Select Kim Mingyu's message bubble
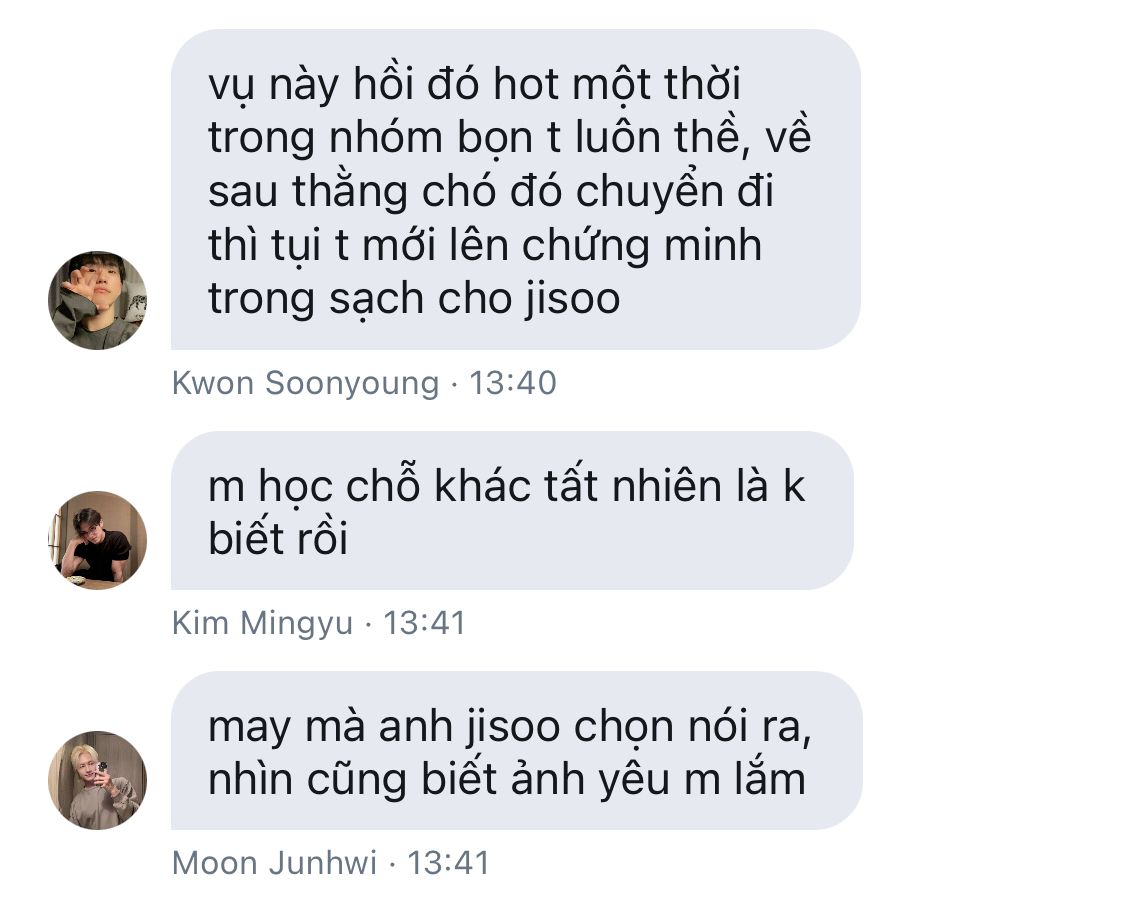This screenshot has width=1125, height=904. (512, 511)
